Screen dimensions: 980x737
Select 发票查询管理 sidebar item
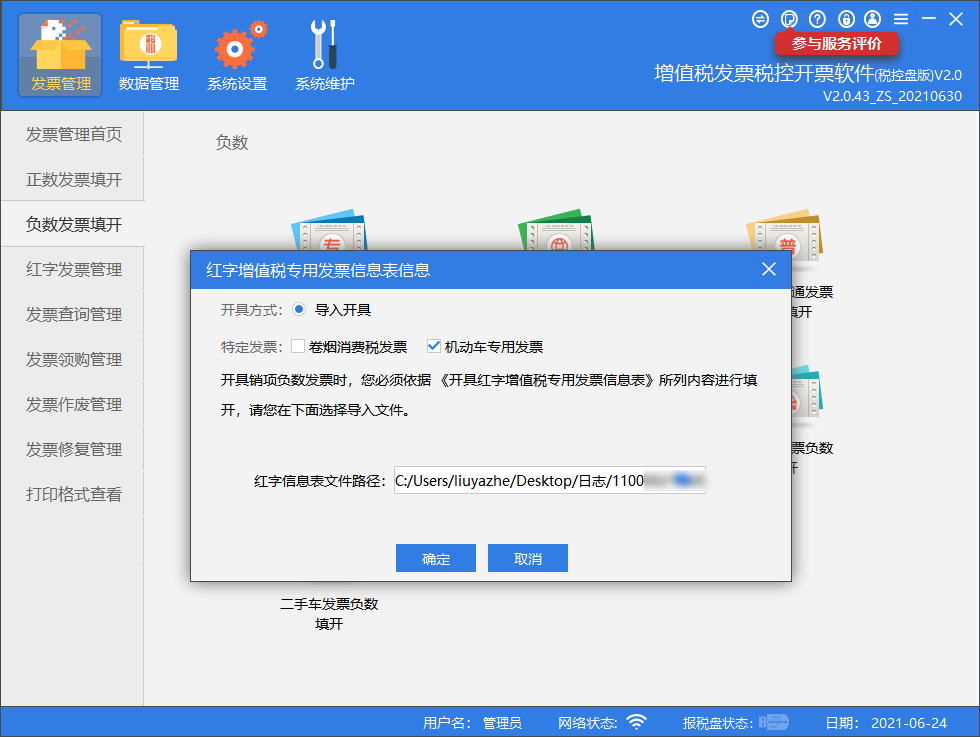(73, 314)
